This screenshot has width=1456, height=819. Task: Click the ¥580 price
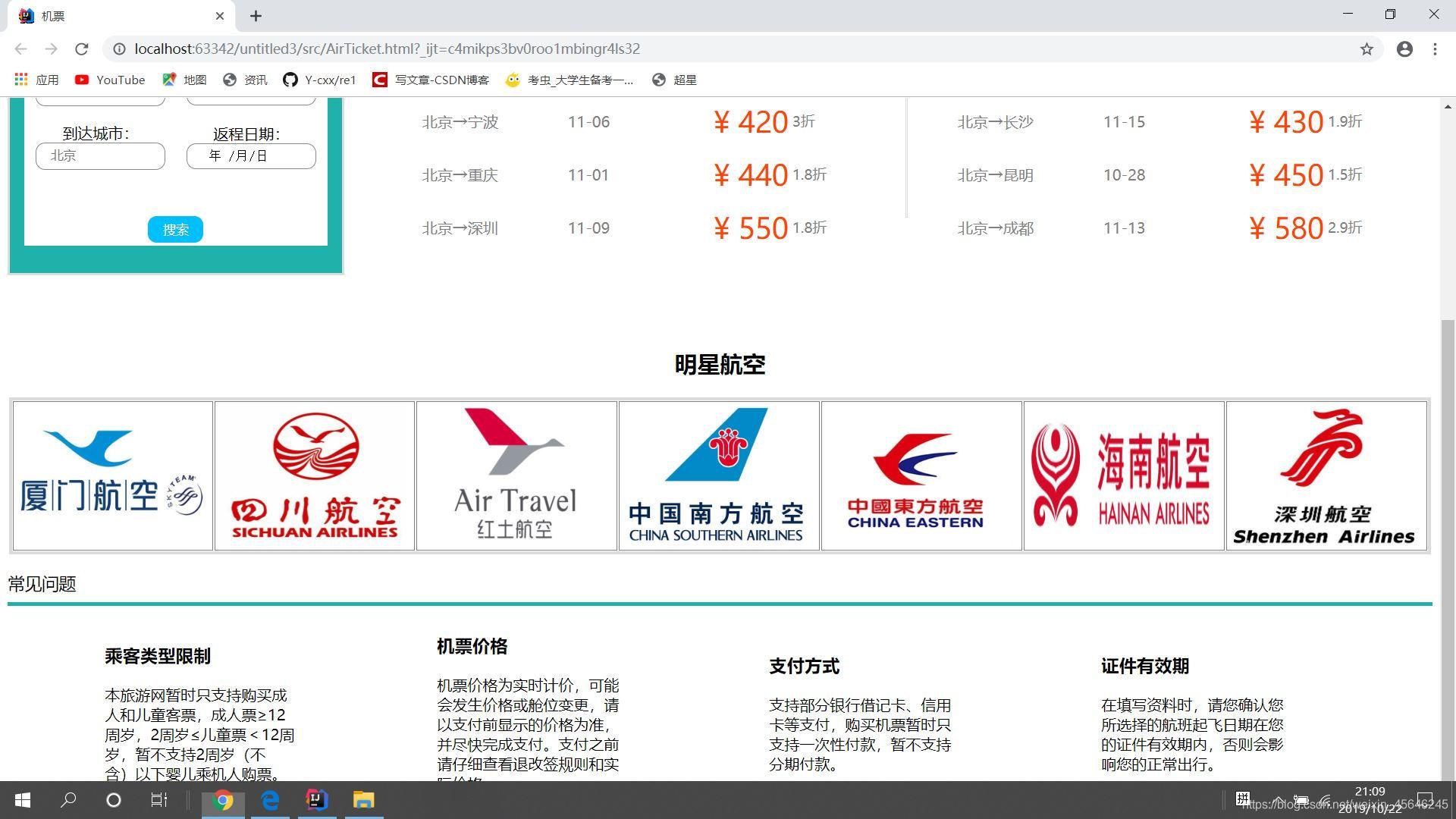coord(1285,228)
